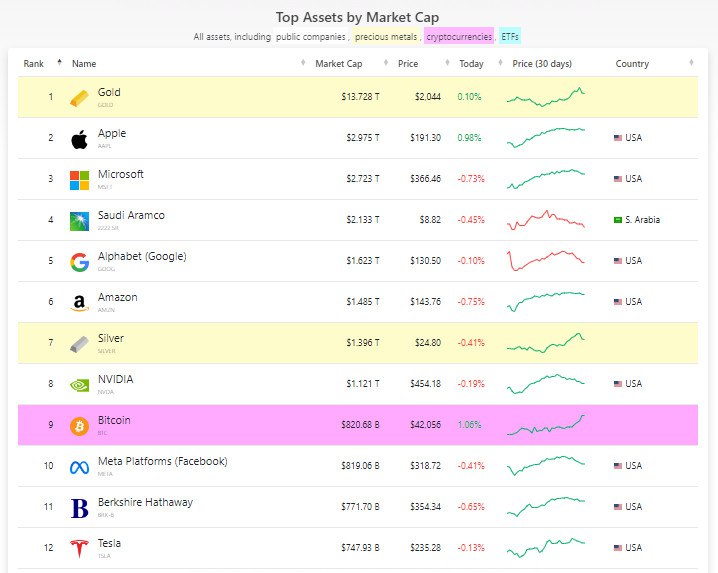Image resolution: width=718 pixels, height=573 pixels.
Task: Sort by Price column arrow
Action: pyautogui.click(x=447, y=62)
